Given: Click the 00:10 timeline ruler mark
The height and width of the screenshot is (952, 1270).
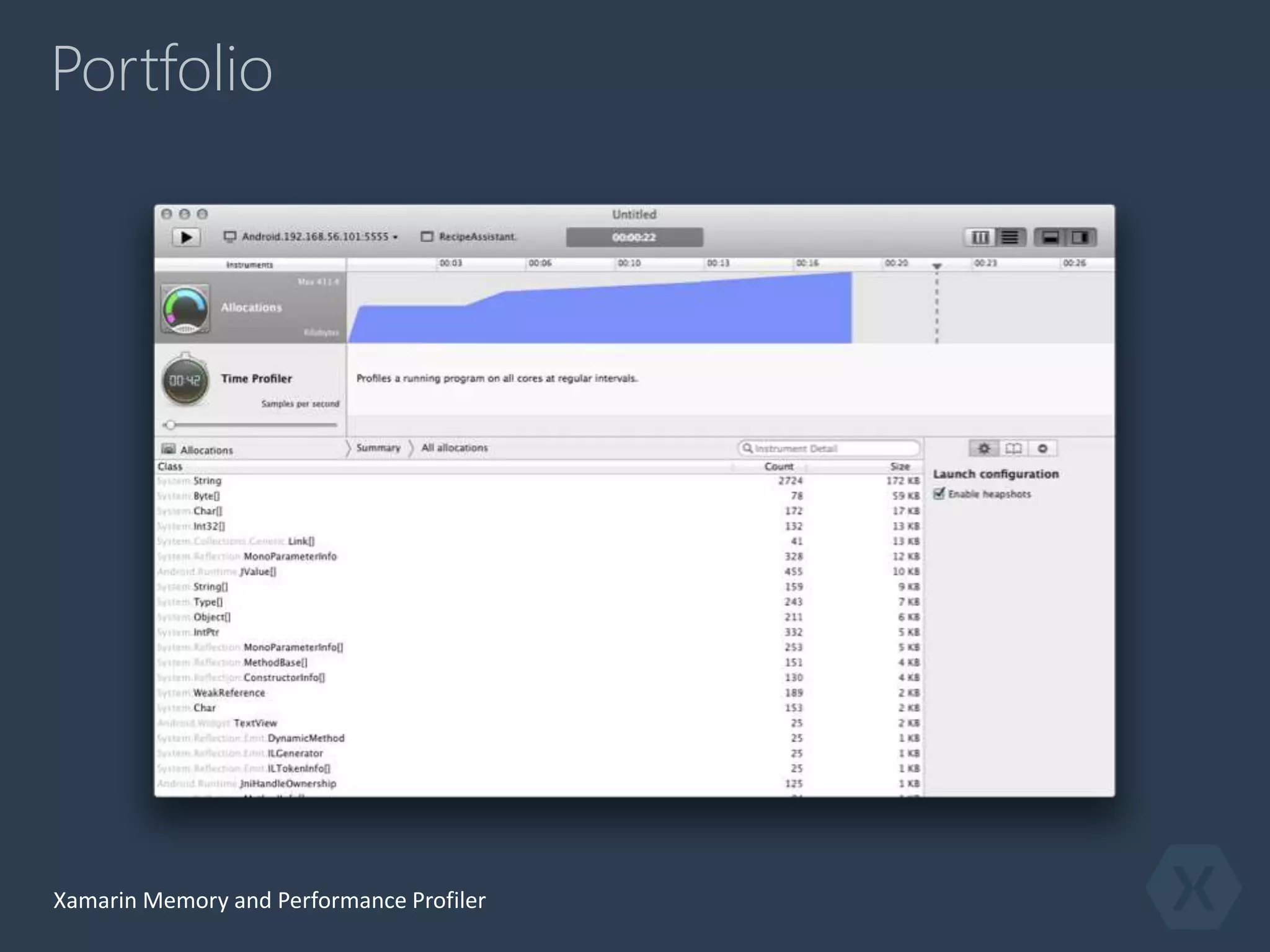Looking at the screenshot, I should click(629, 263).
